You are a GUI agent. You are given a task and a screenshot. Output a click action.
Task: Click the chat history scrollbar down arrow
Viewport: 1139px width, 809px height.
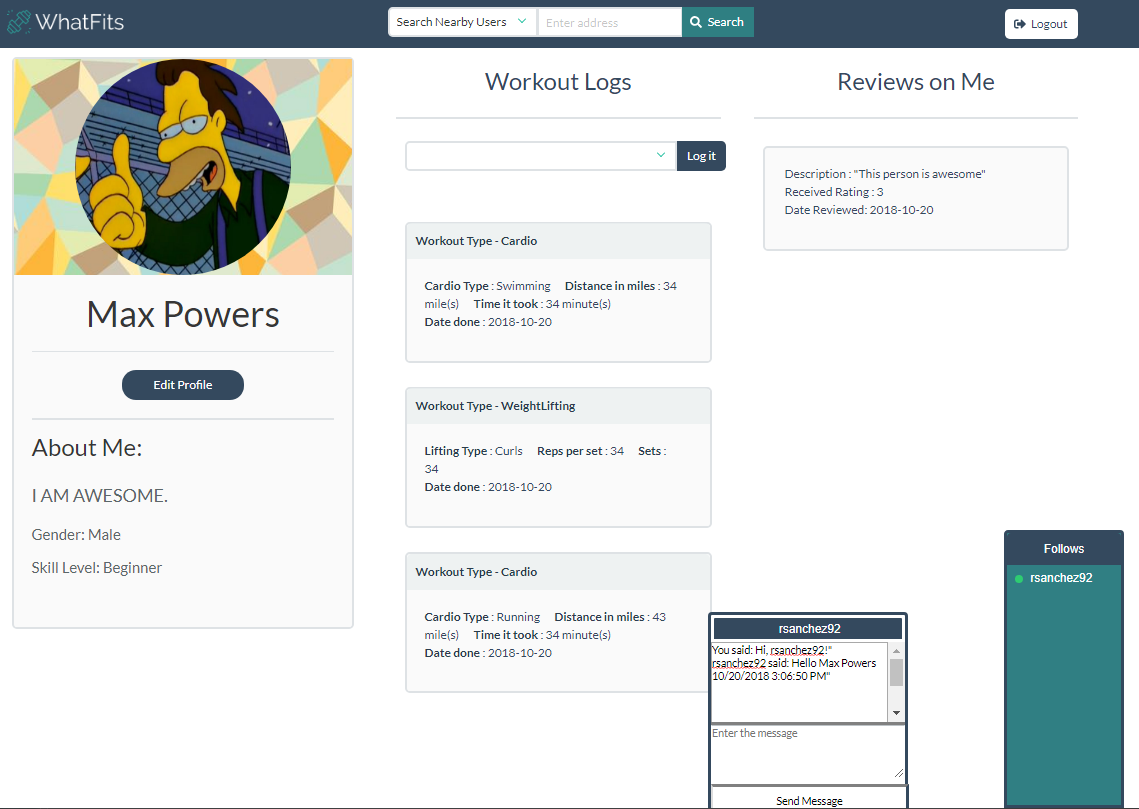896,713
